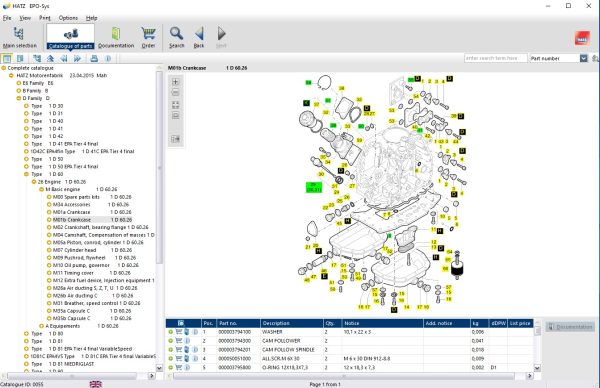Click the tree panel horizontal scrollbar
600x388 pixels.
72,376
